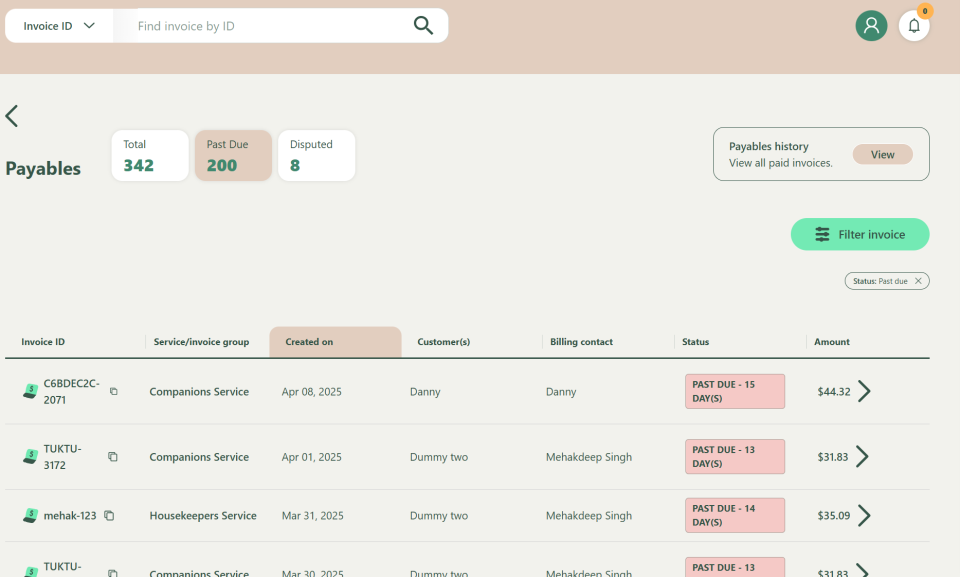Select the Past Due tab

233,156
